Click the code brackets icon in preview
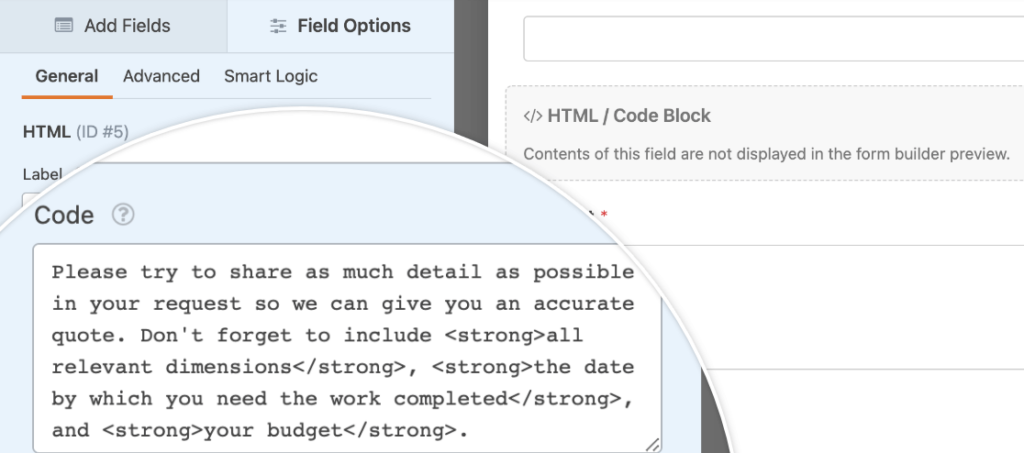This screenshot has width=1024, height=453. [x=533, y=116]
